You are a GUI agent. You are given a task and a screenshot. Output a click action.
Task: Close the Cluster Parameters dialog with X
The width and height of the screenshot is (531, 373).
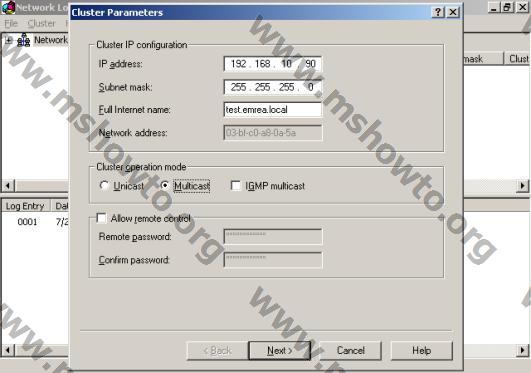point(453,12)
